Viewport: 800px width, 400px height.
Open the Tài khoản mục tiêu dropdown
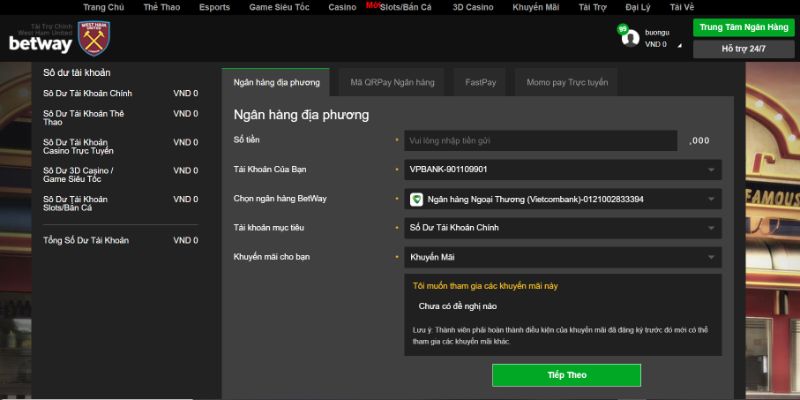[x=563, y=228]
